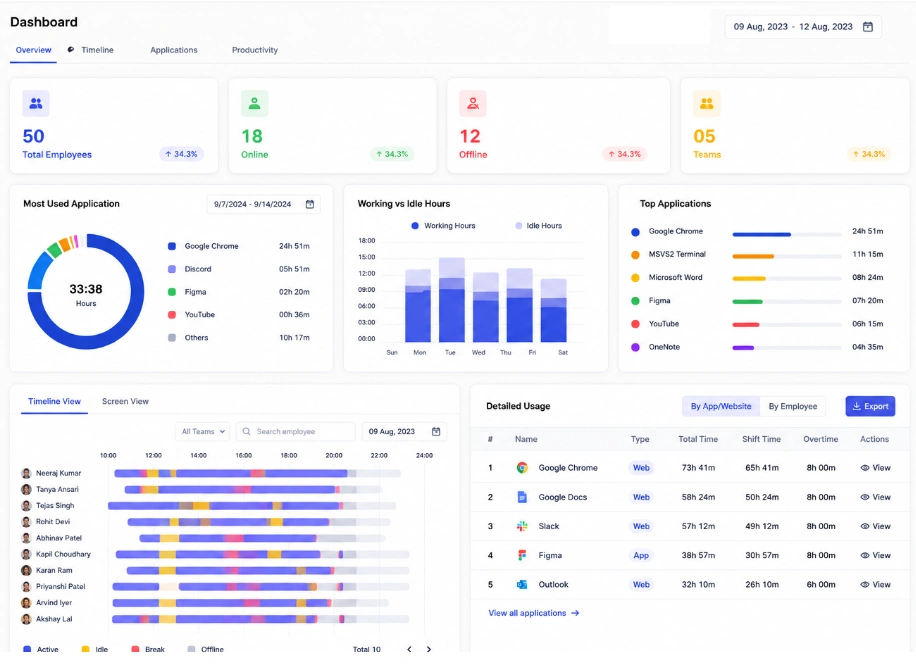
Task: Click the Slack icon in Detailed Usage
Action: [x=522, y=526]
